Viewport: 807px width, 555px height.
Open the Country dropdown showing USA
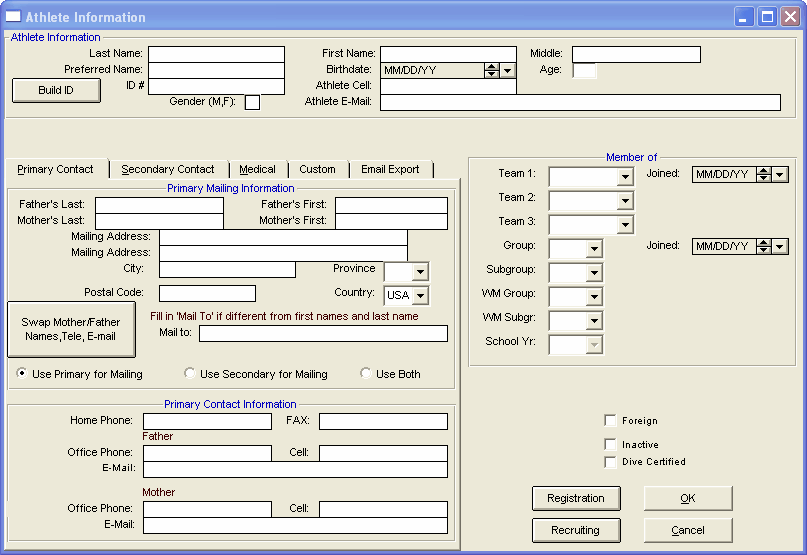tap(420, 296)
